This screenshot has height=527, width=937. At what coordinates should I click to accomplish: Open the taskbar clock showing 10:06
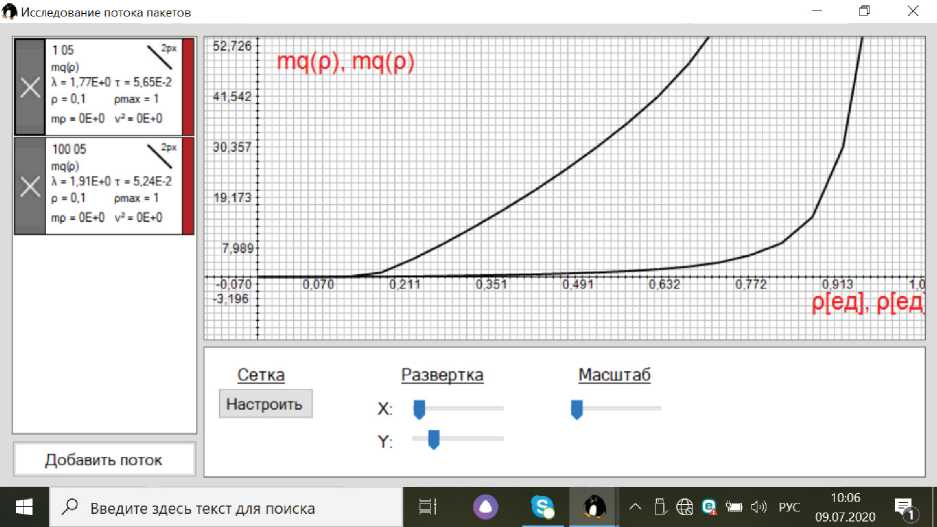coord(846,507)
